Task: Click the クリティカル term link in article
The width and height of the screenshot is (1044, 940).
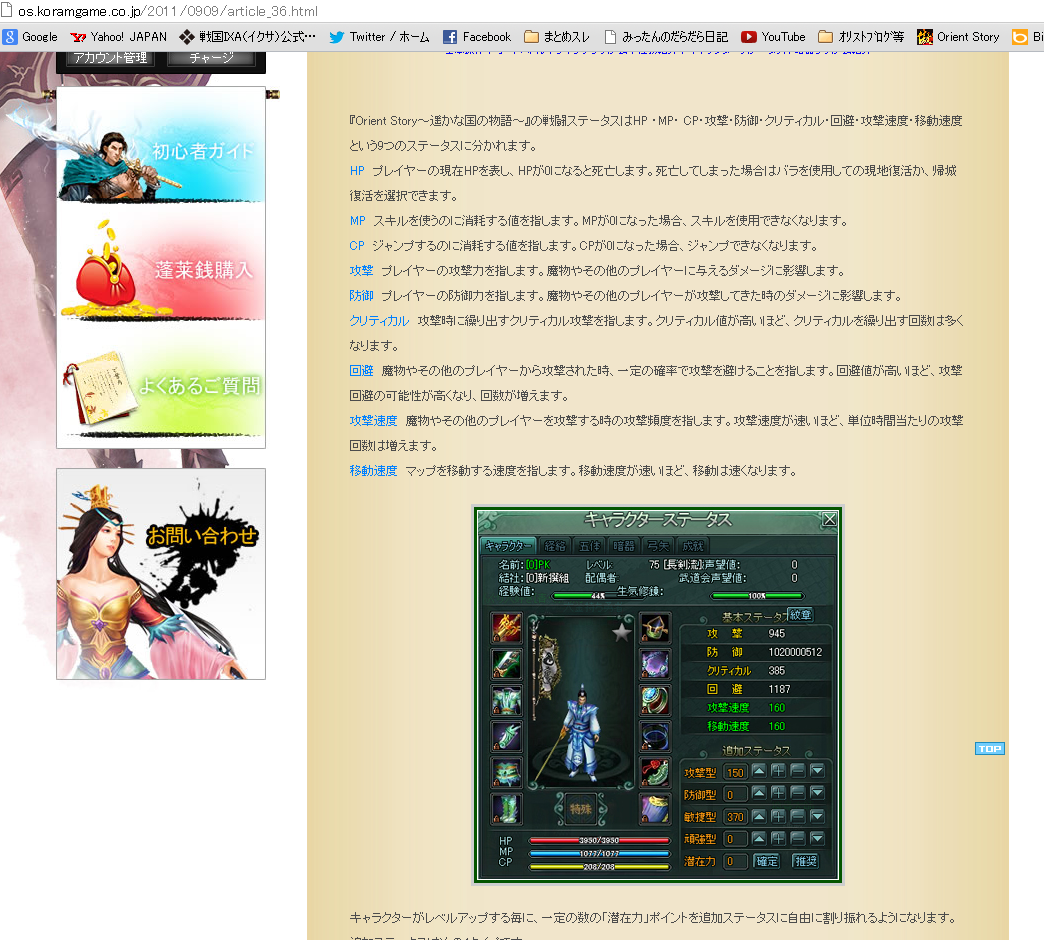Action: (379, 320)
